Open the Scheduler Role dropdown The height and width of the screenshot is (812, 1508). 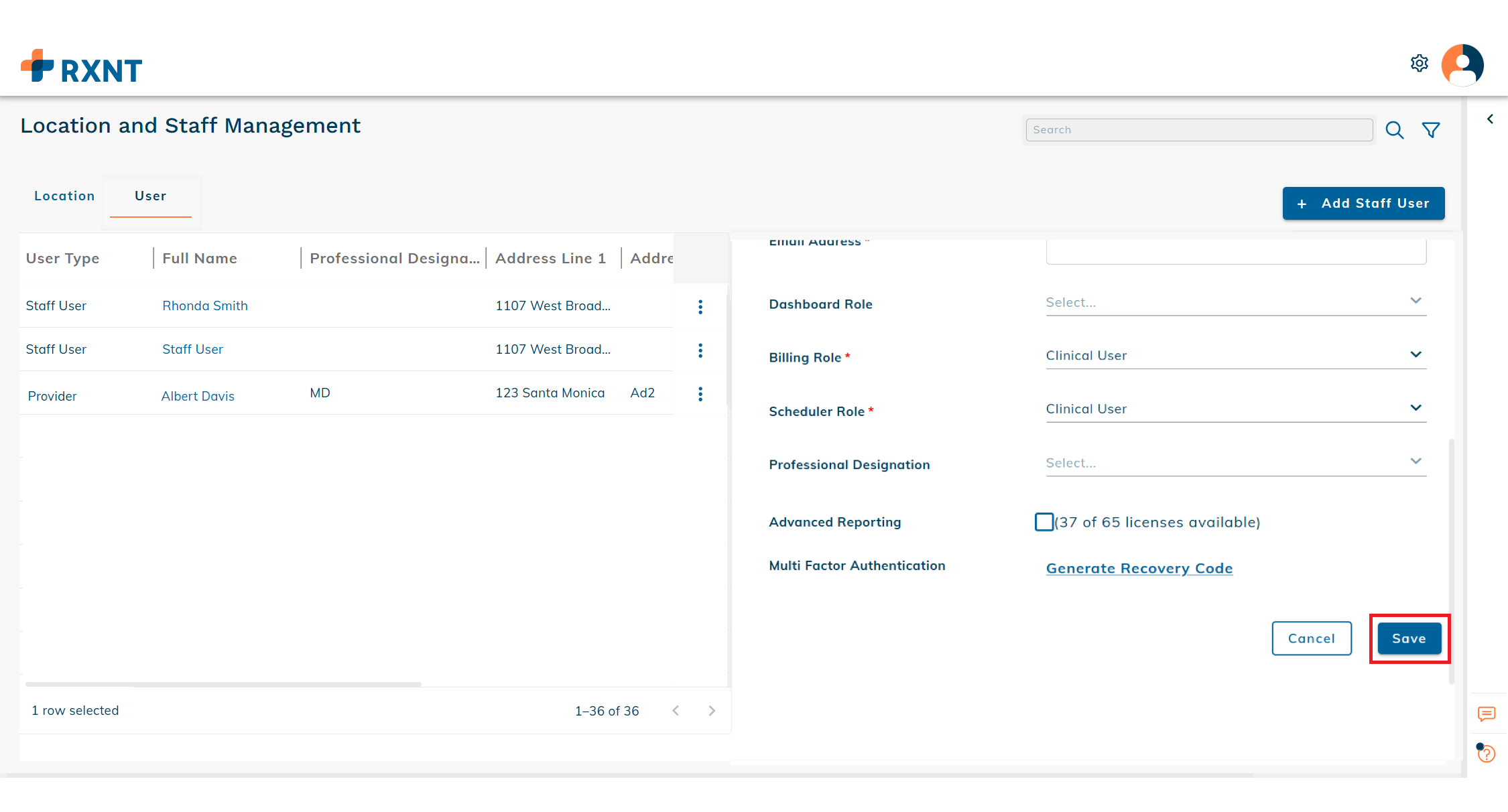[1235, 409]
